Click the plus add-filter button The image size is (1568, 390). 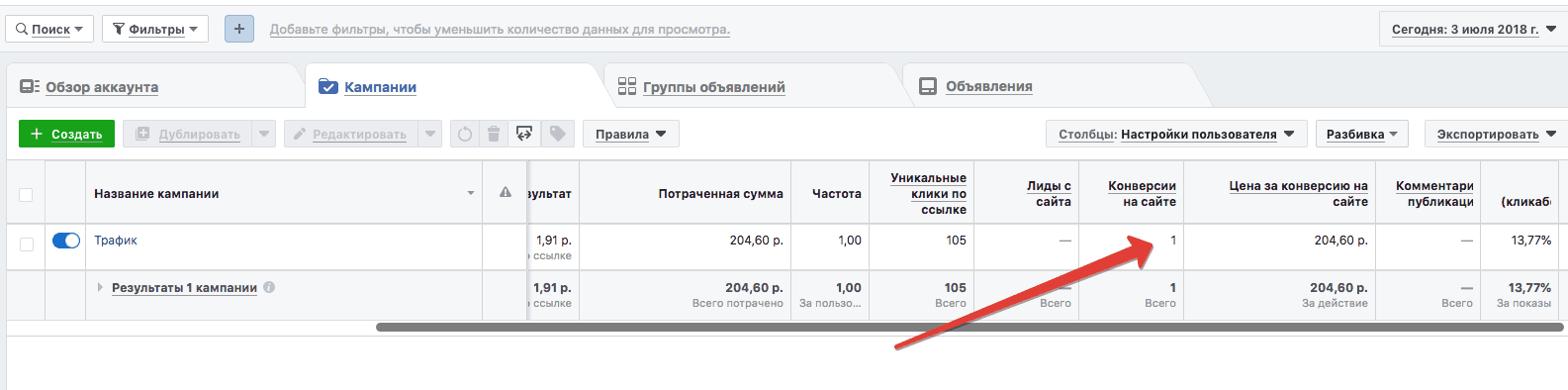pyautogui.click(x=239, y=29)
